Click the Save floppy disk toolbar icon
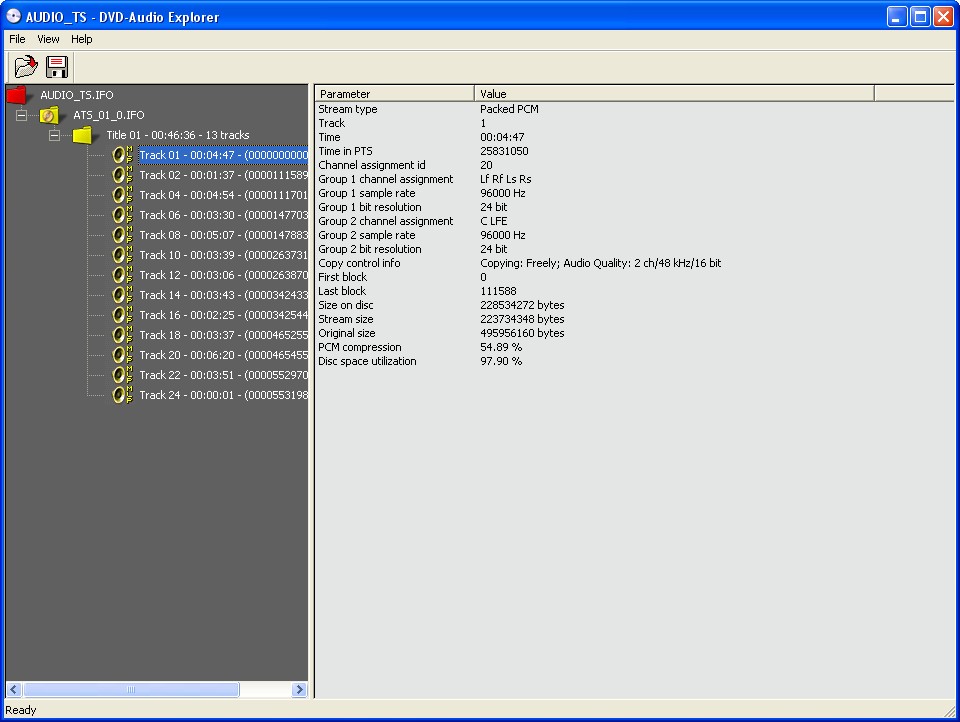Viewport: 960px width, 722px height. pos(57,68)
